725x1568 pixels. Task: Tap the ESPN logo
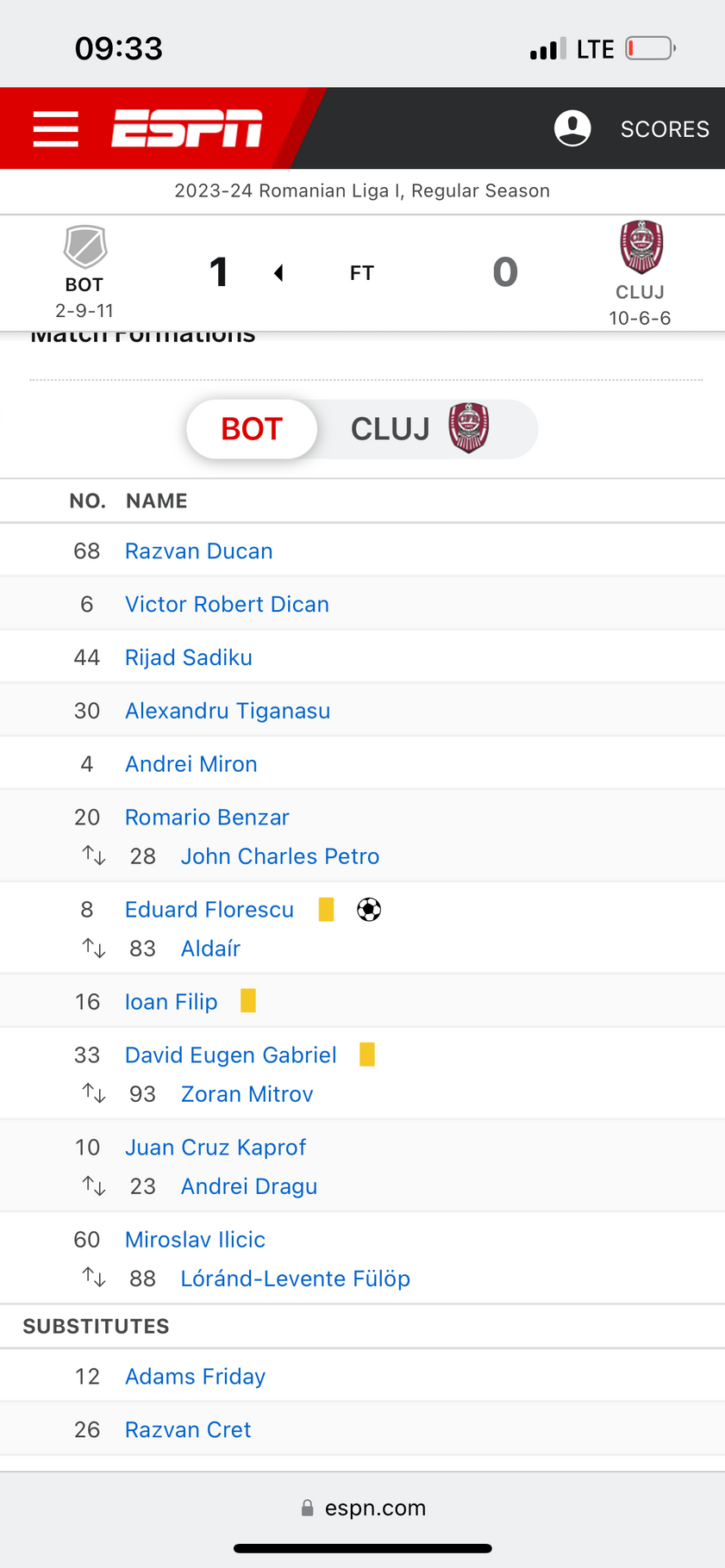186,128
